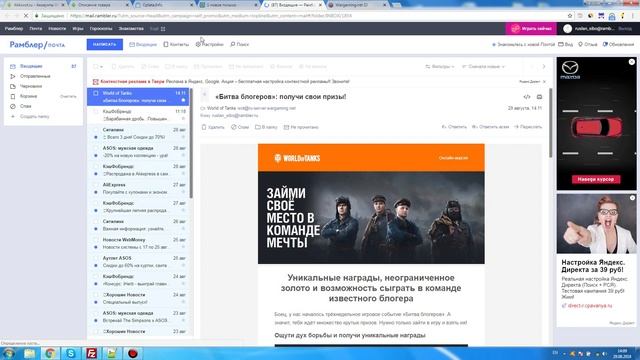Click Выход to log out

coord(625,29)
